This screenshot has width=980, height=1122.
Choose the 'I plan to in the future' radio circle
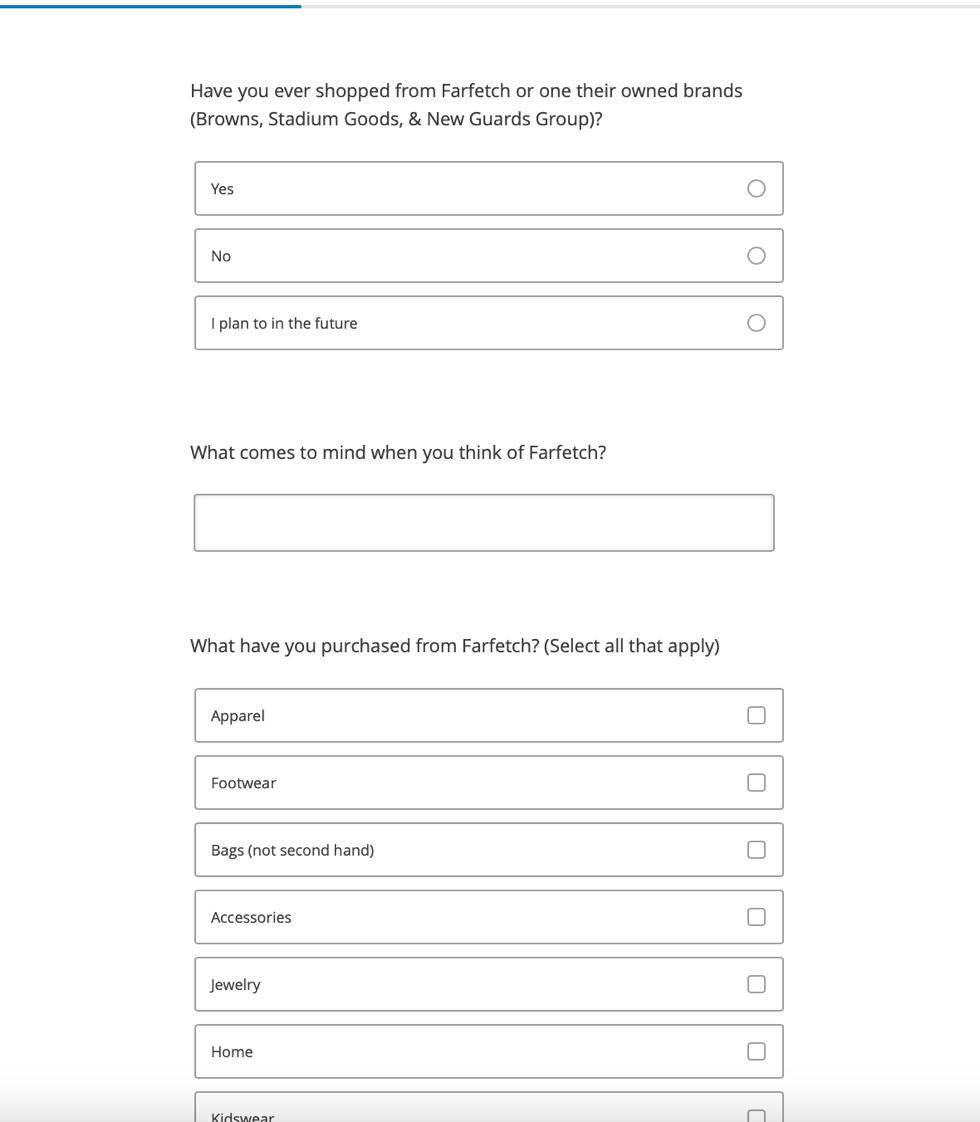coord(756,323)
